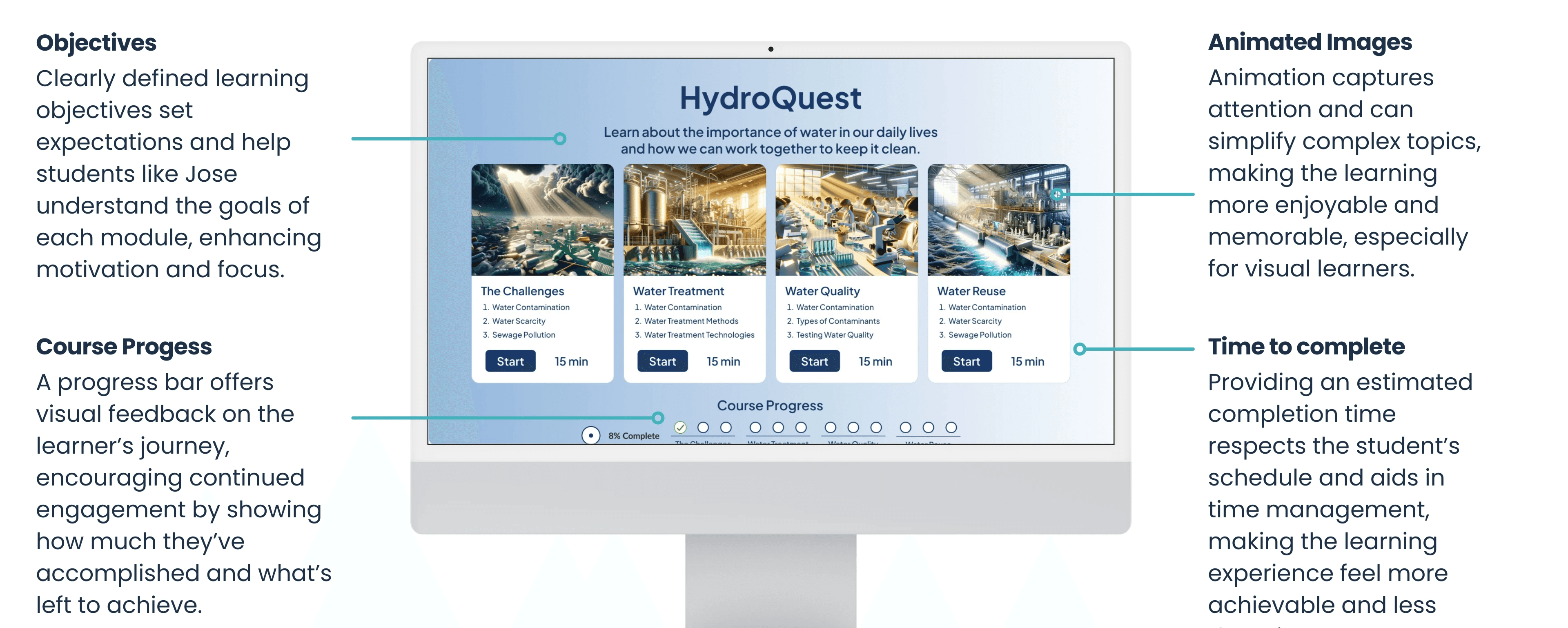Click the '8% Complete' text
The height and width of the screenshot is (628, 1568).
634,436
